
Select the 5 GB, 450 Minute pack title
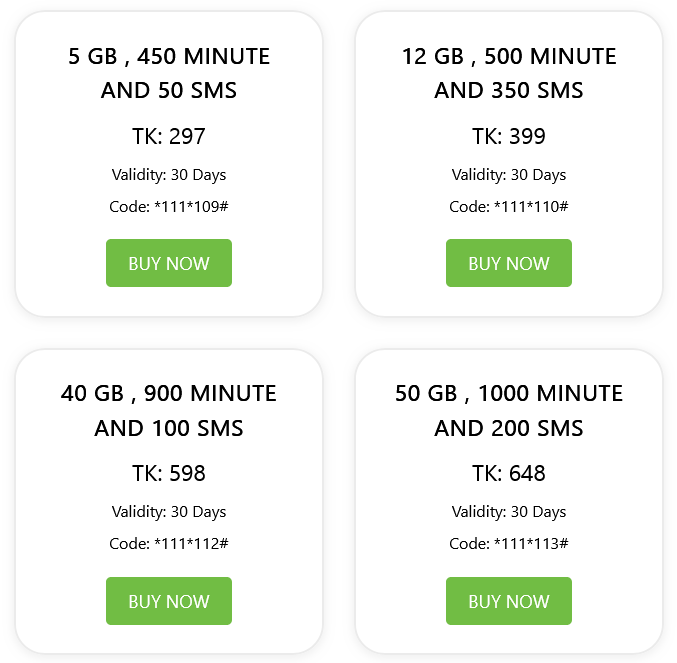tap(169, 73)
